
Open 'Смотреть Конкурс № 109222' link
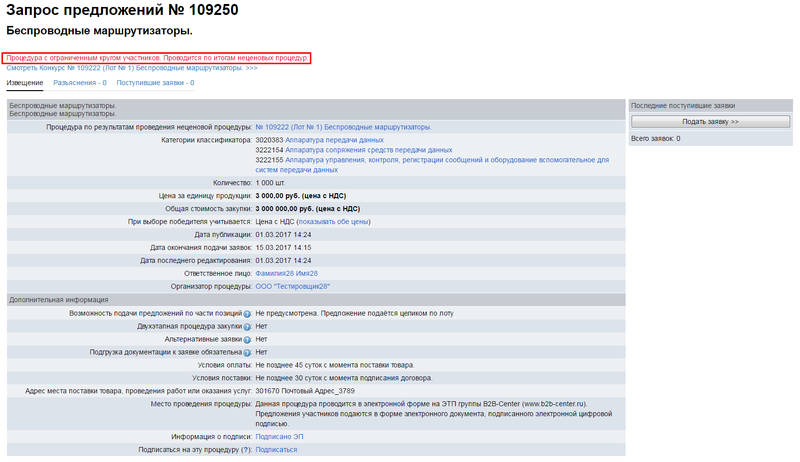[132, 68]
